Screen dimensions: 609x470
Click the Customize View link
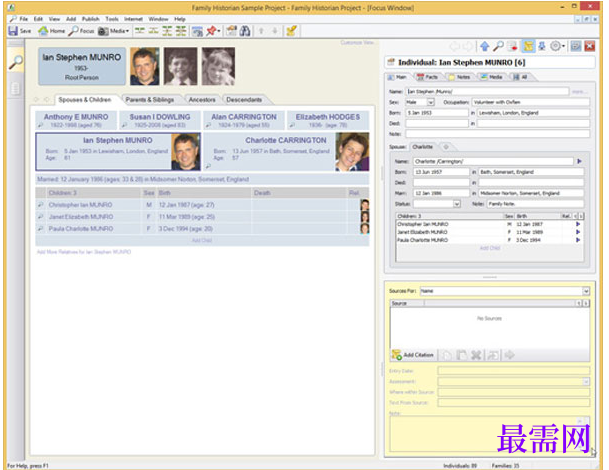[x=357, y=42]
